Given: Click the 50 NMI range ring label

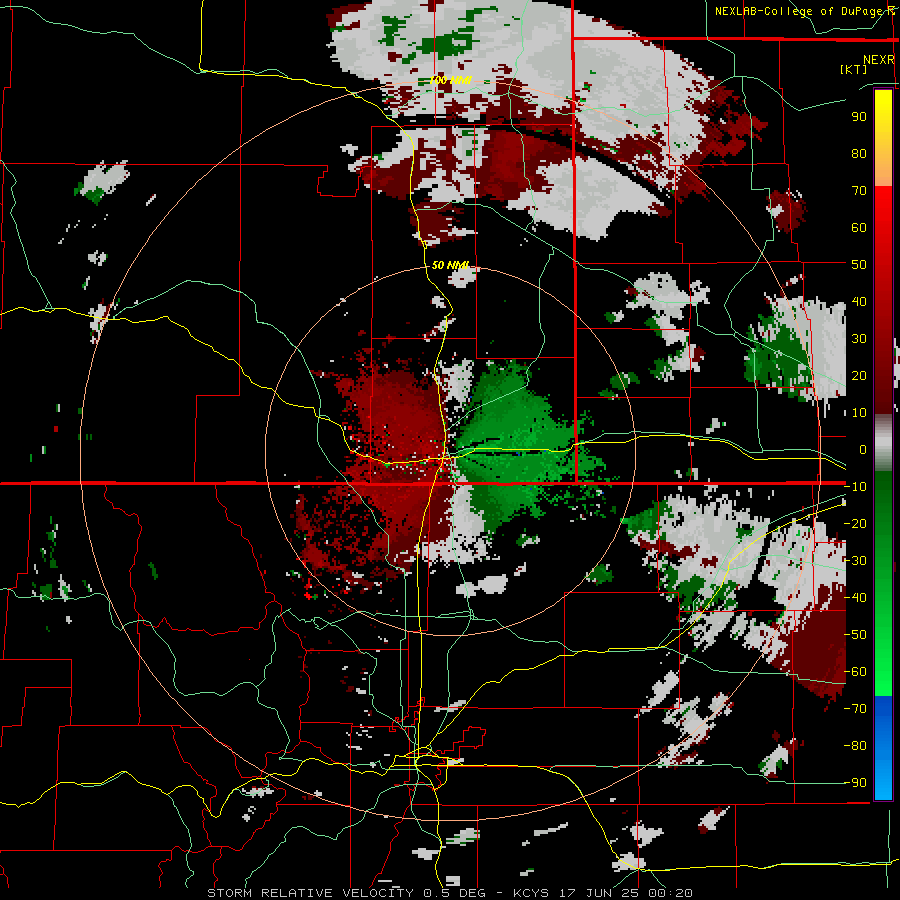Looking at the screenshot, I should coord(450,265).
